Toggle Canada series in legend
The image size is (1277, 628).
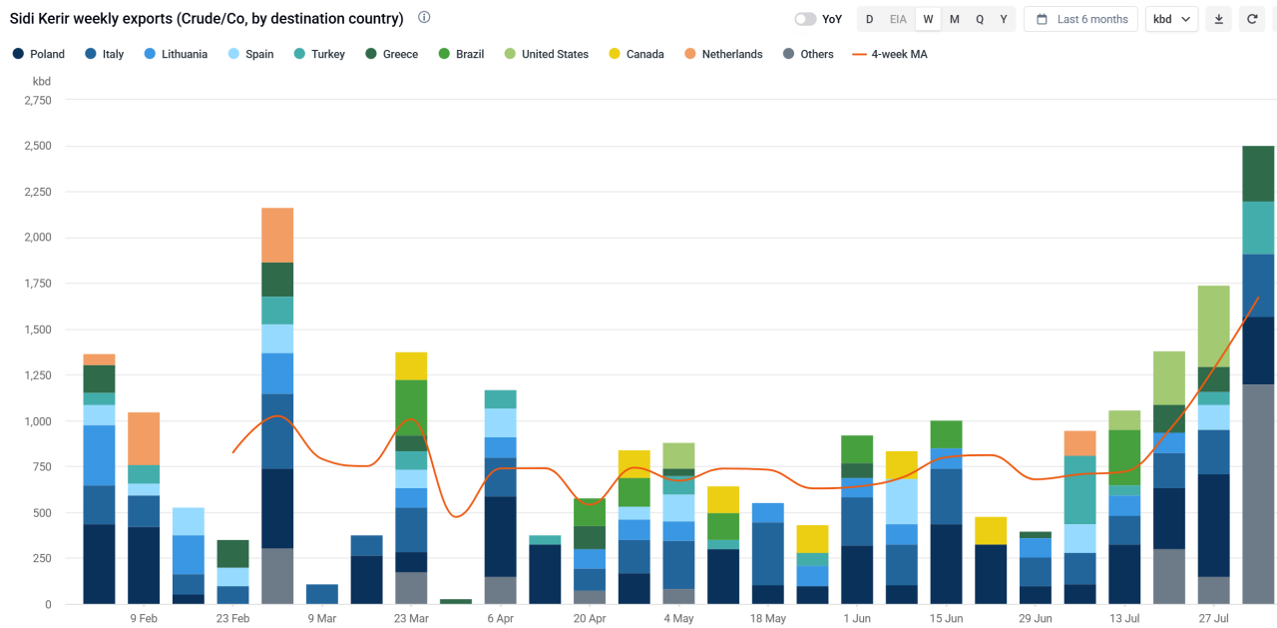click(636, 54)
